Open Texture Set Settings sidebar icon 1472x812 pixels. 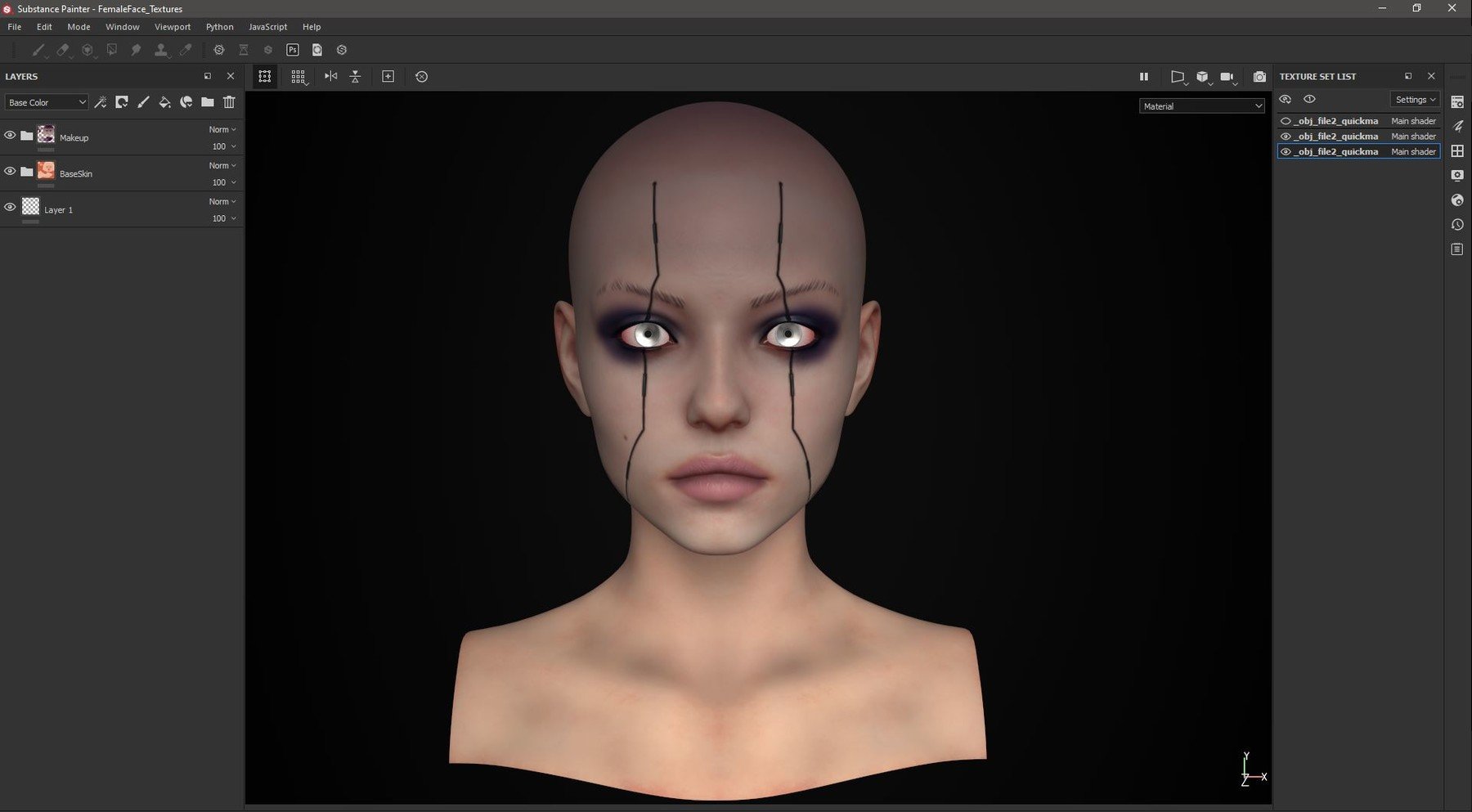tap(1457, 102)
